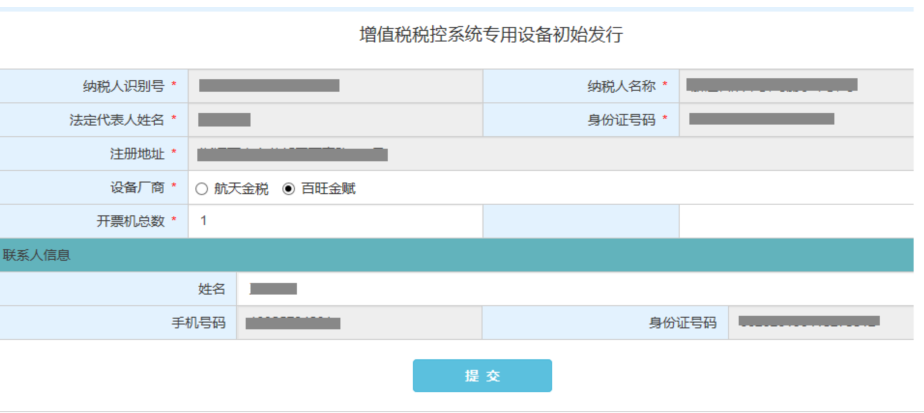The width and height of the screenshot is (924, 413).
Task: Click the 联系人信息 section header
Action: pos(37,255)
